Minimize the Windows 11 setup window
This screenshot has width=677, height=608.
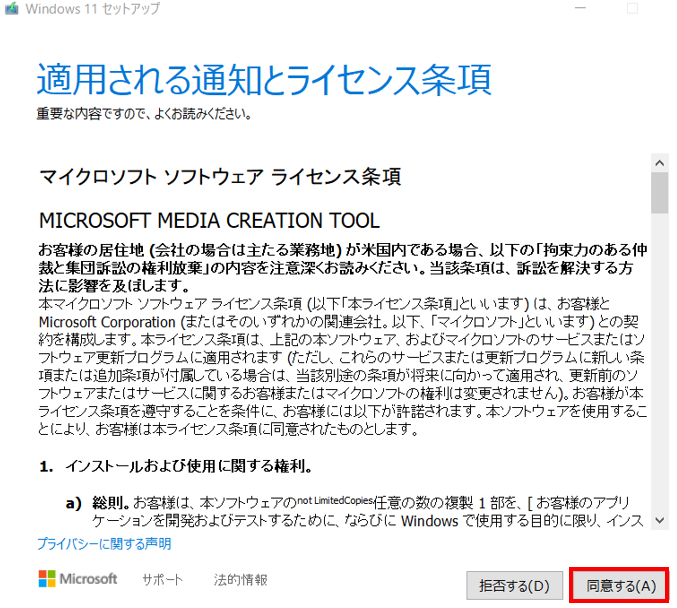[581, 8]
